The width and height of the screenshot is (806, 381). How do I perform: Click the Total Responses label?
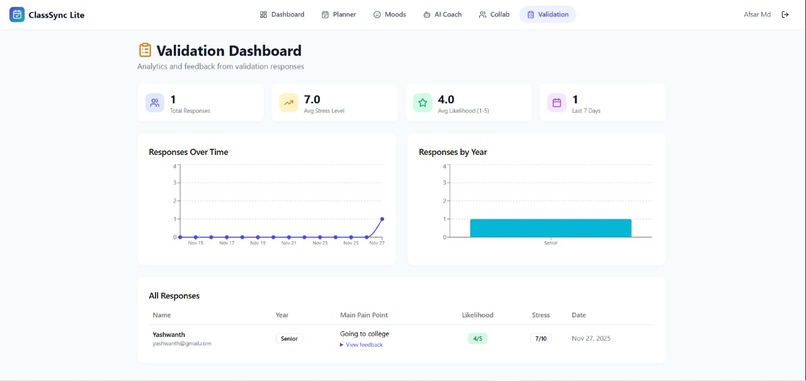tap(190, 111)
